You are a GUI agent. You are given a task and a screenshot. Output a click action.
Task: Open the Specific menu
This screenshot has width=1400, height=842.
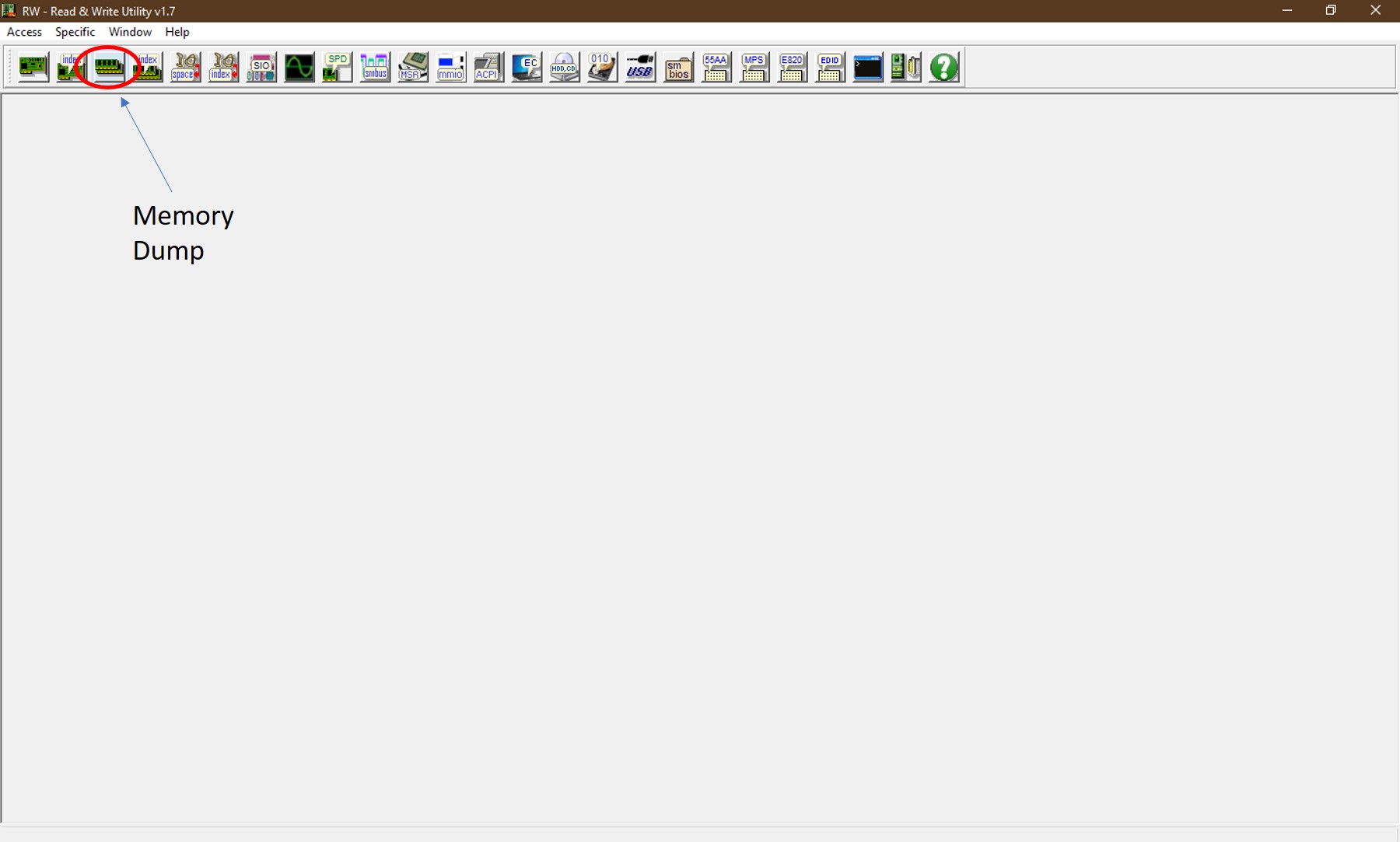[75, 32]
